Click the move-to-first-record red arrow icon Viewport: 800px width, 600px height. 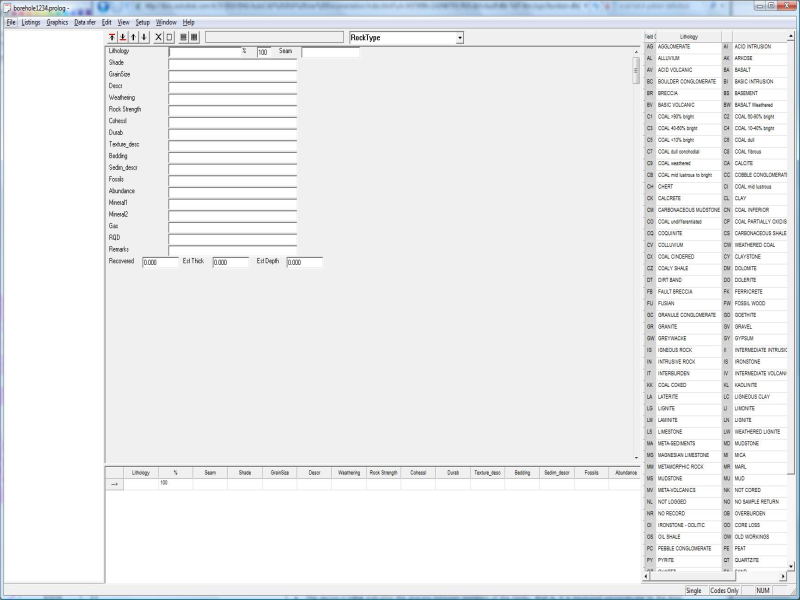tap(112, 37)
